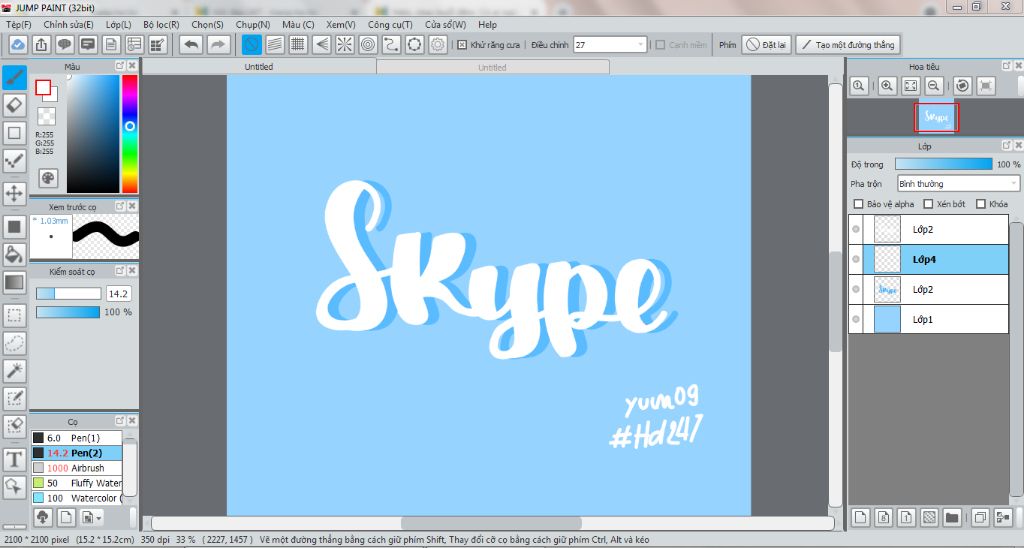1024x548 pixels.
Task: Select the dashed rectangle Selection tool
Action: [x=14, y=315]
